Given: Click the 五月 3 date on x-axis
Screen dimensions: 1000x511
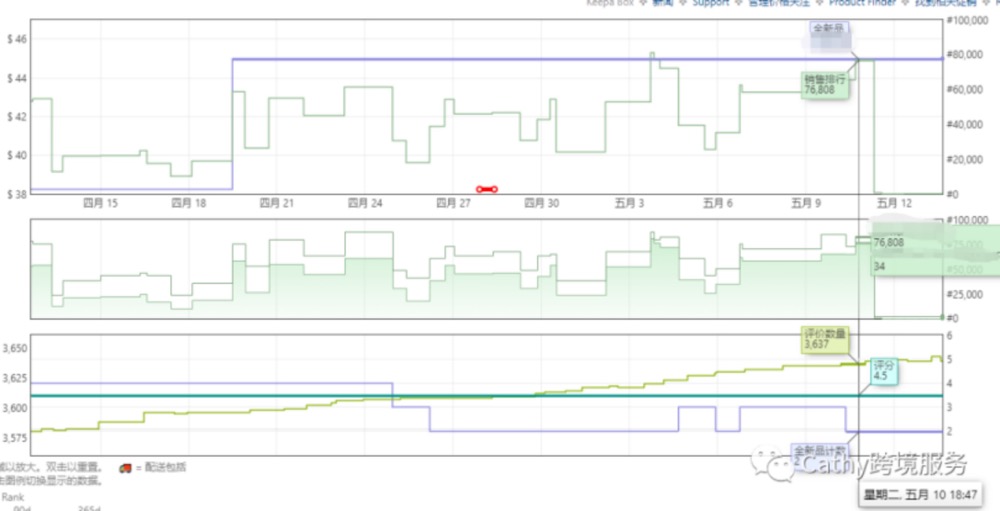Looking at the screenshot, I should coord(629,203).
